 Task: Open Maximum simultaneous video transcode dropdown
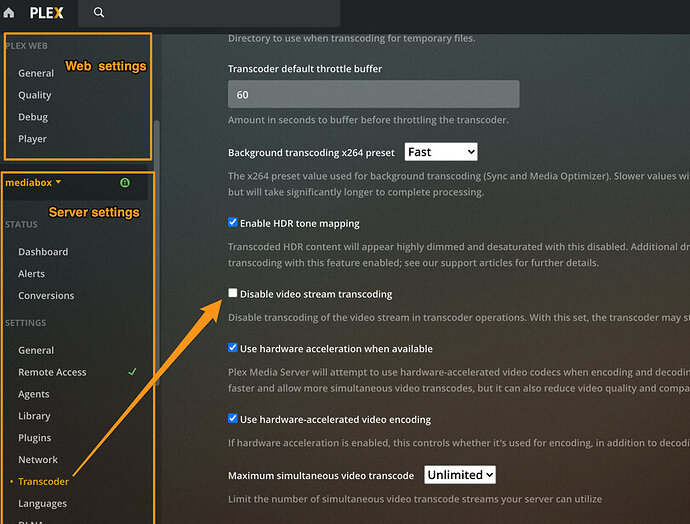(x=460, y=475)
